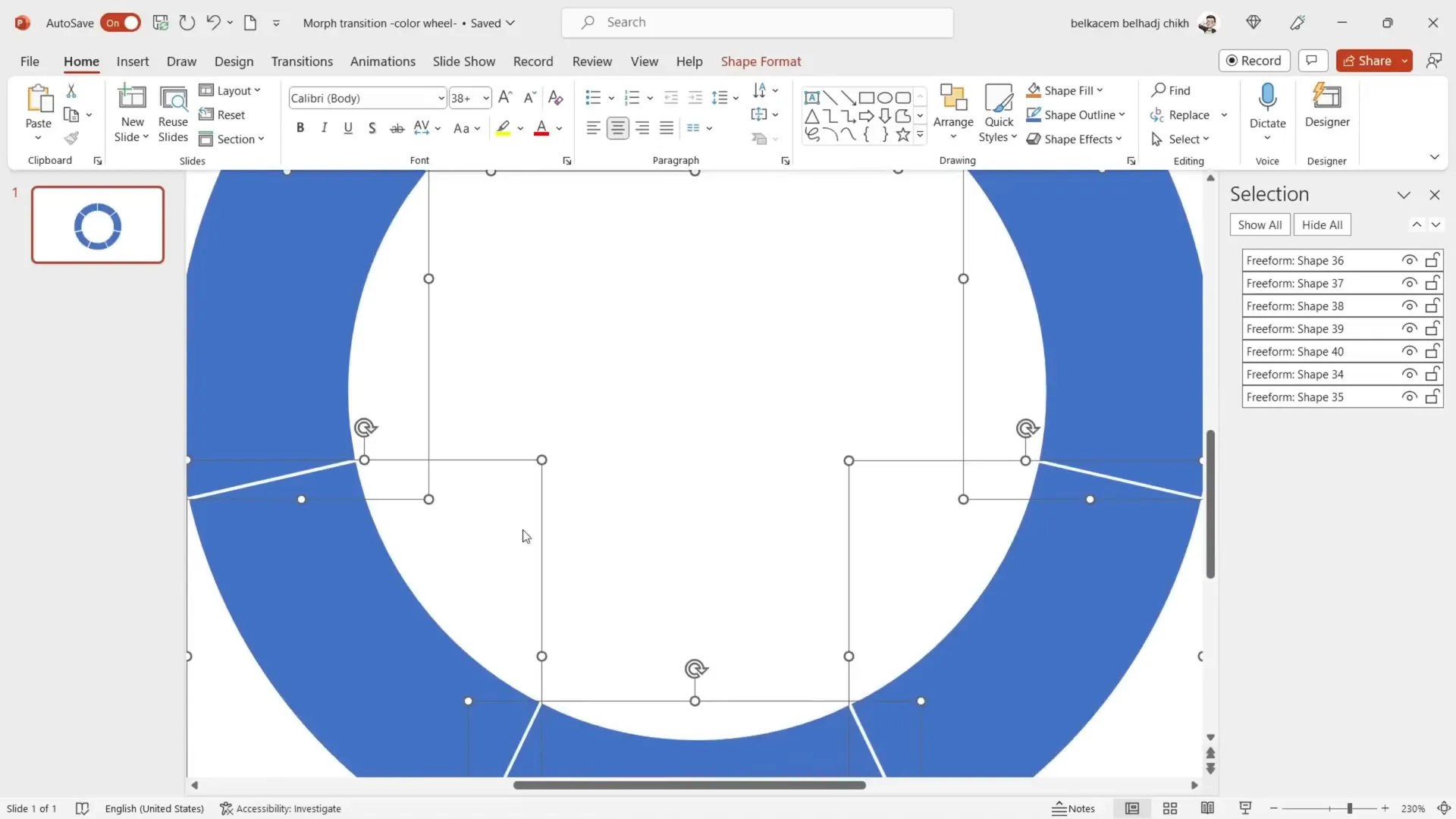Center the text
The height and width of the screenshot is (819, 1456).
click(618, 128)
